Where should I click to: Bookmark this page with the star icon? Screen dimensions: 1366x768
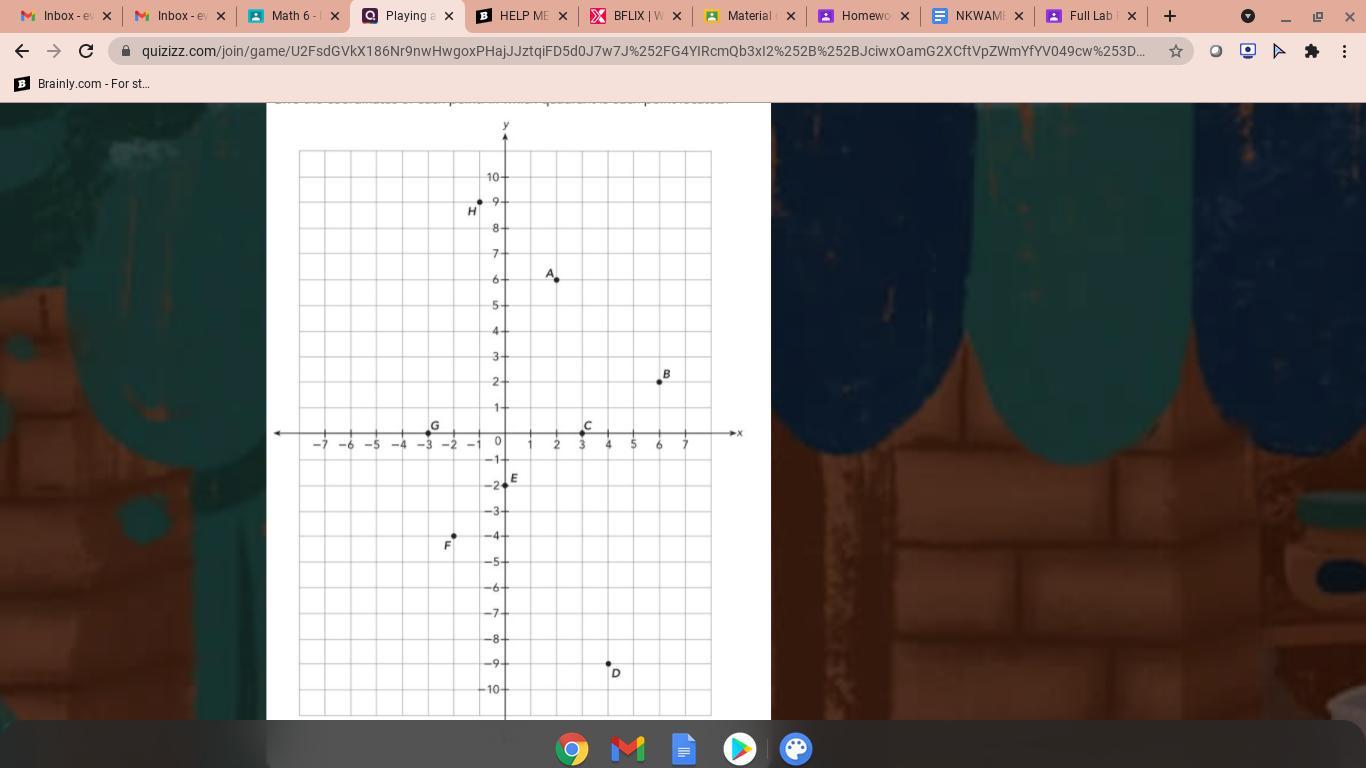[x=1176, y=51]
